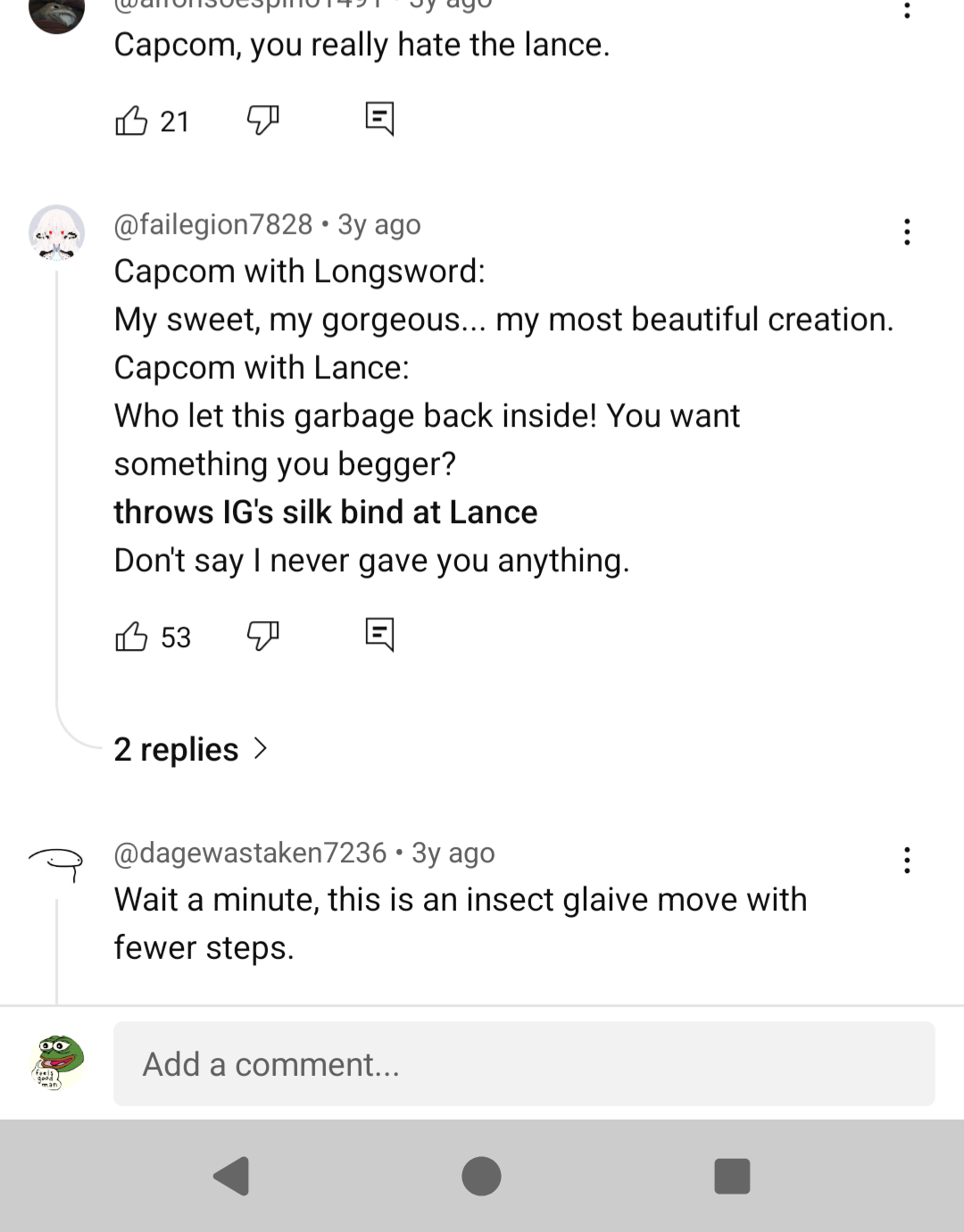Dislike the 'Capcom, you really hate the lance' comment
This screenshot has height=1232, width=964.
tap(262, 119)
